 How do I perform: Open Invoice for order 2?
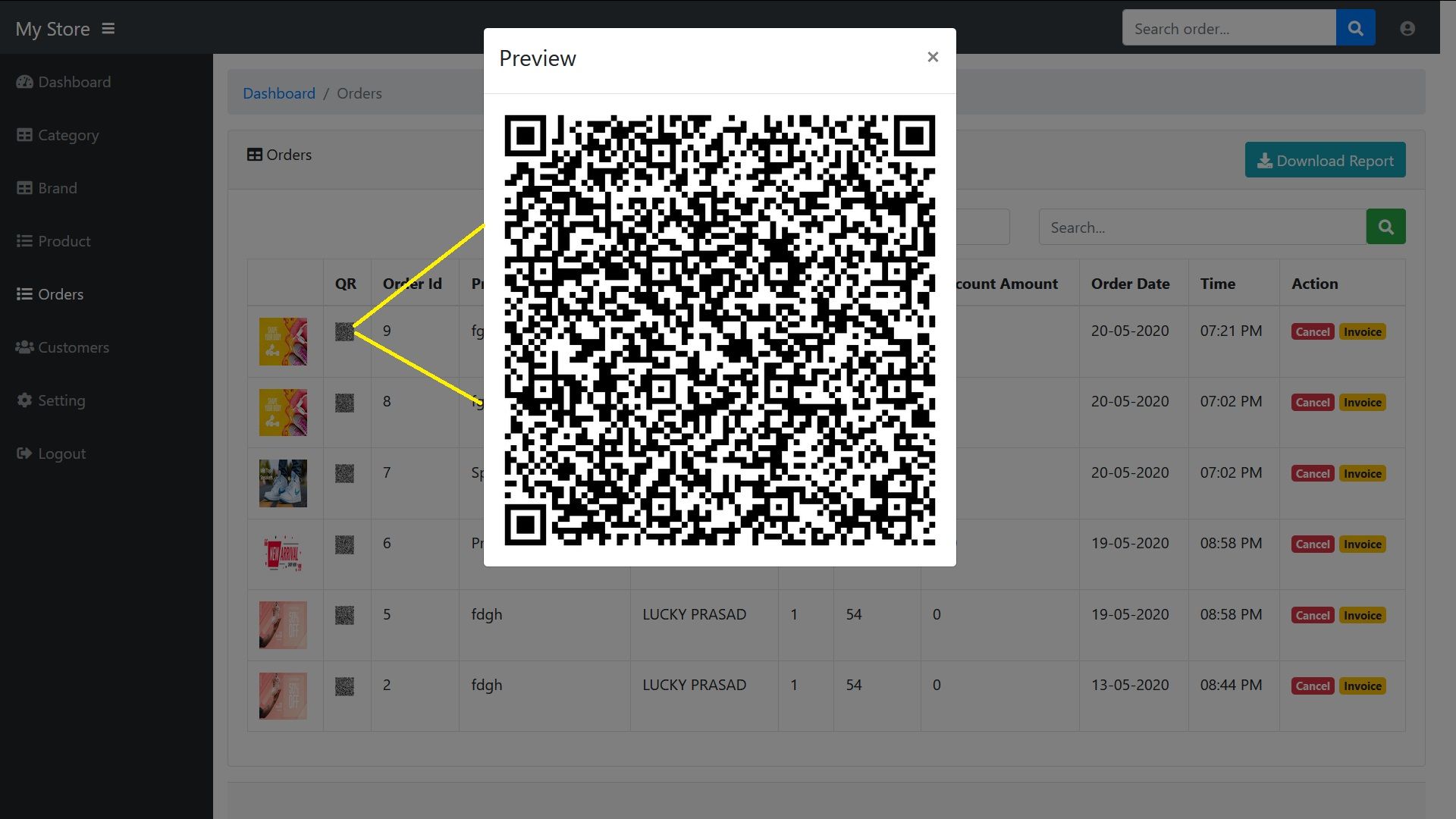pyautogui.click(x=1362, y=686)
